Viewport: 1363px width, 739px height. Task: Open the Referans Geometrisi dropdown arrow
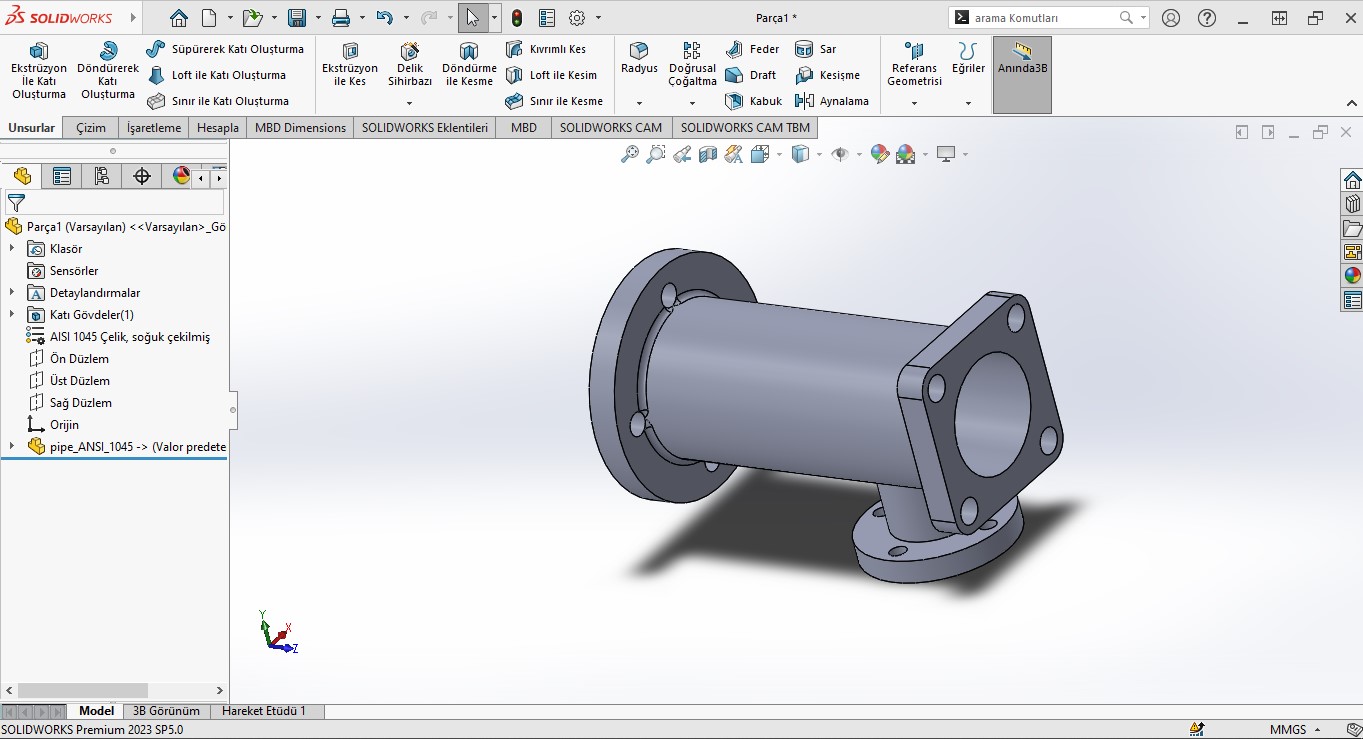[x=914, y=103]
